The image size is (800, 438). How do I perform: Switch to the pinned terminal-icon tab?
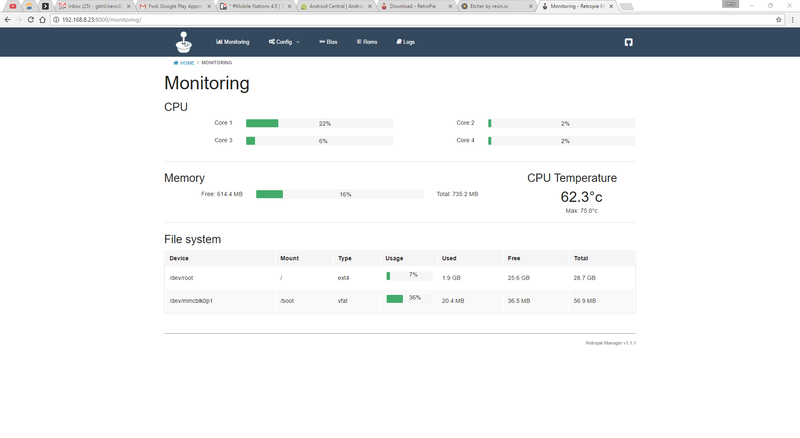pos(45,6)
